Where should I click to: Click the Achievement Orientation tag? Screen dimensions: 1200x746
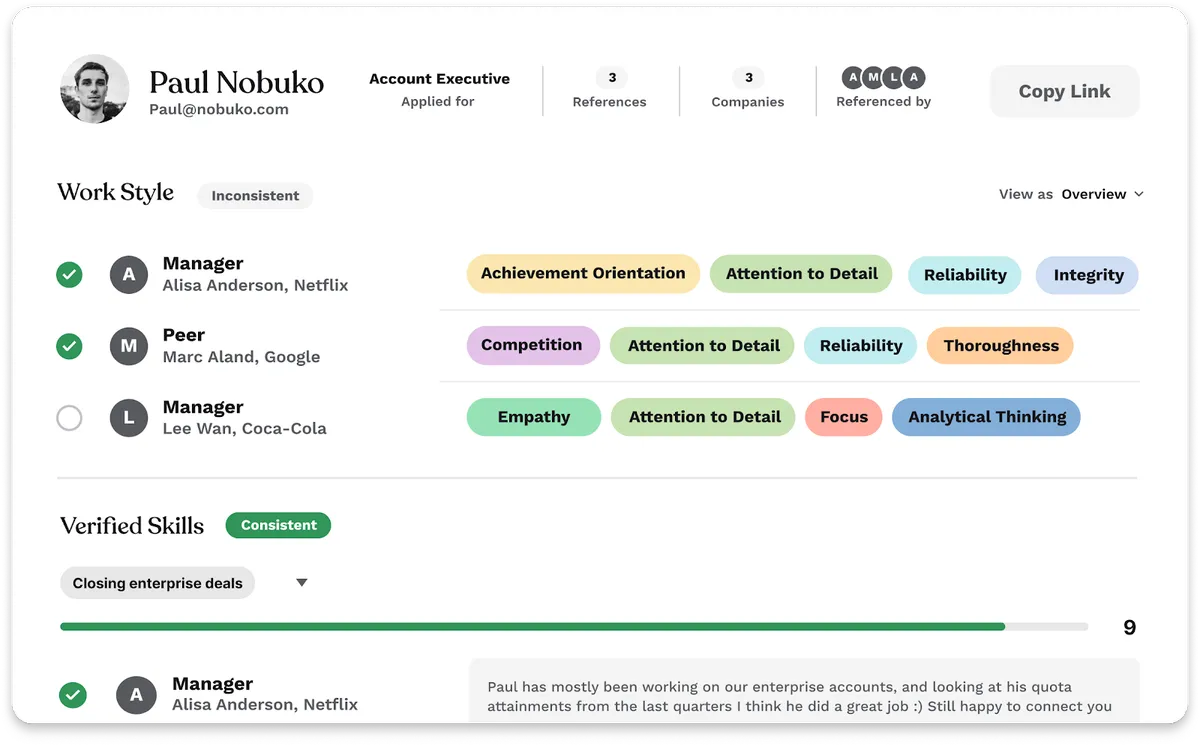583,273
